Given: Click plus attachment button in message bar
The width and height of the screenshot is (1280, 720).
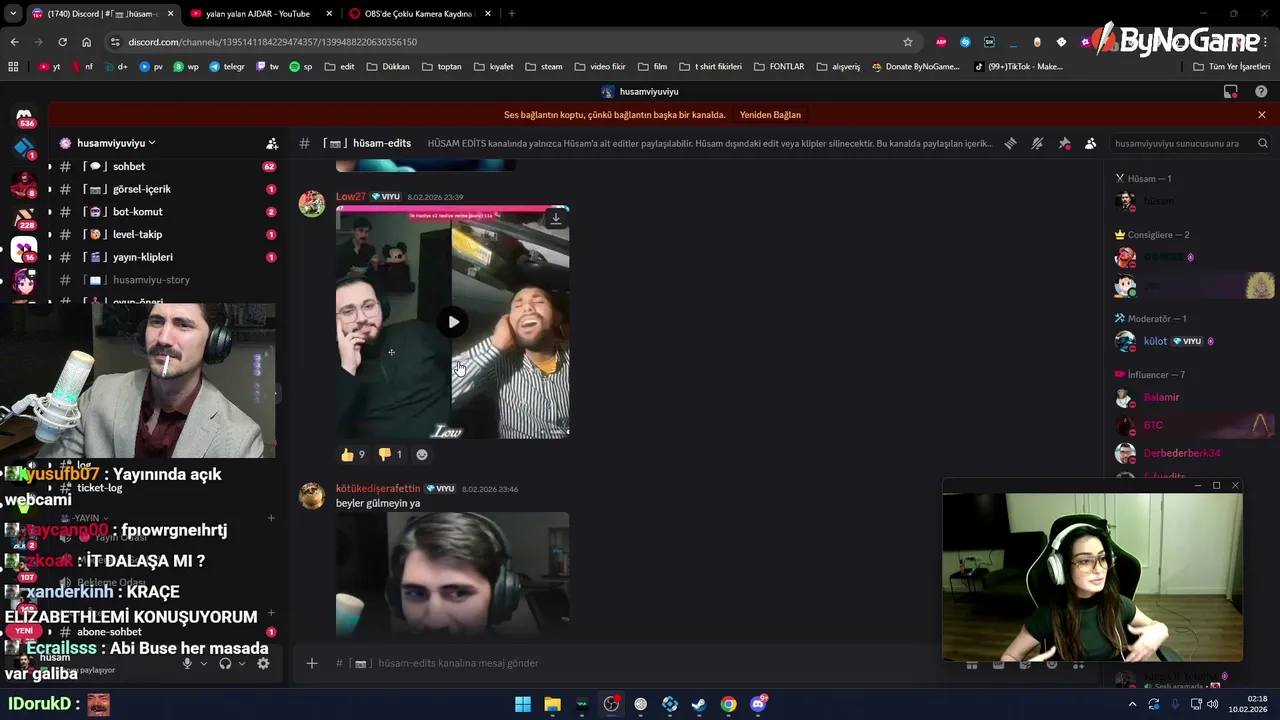Looking at the screenshot, I should click(x=312, y=663).
